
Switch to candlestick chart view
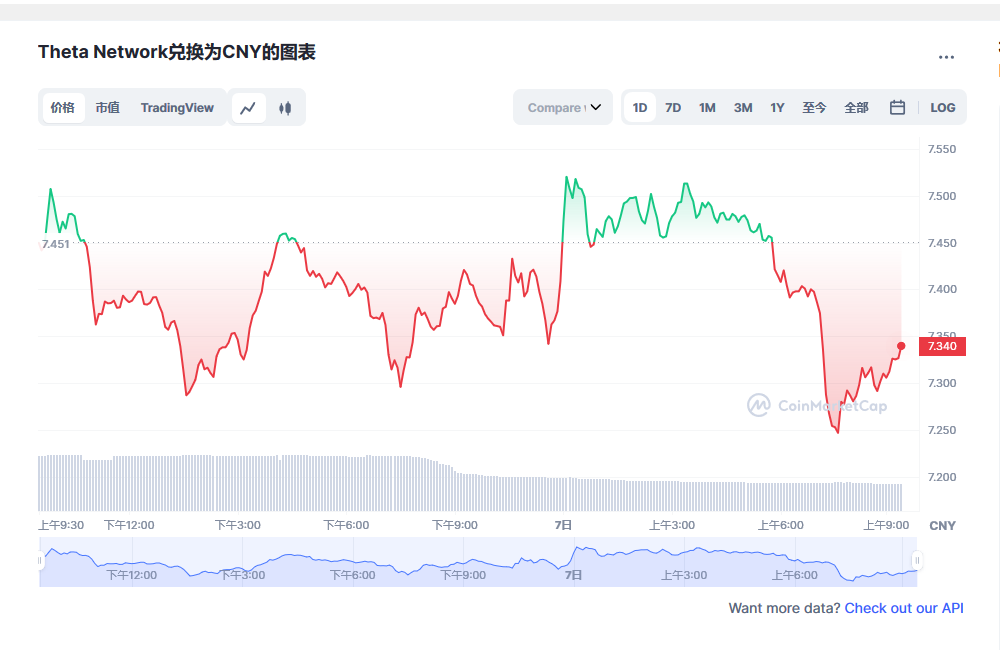click(285, 108)
